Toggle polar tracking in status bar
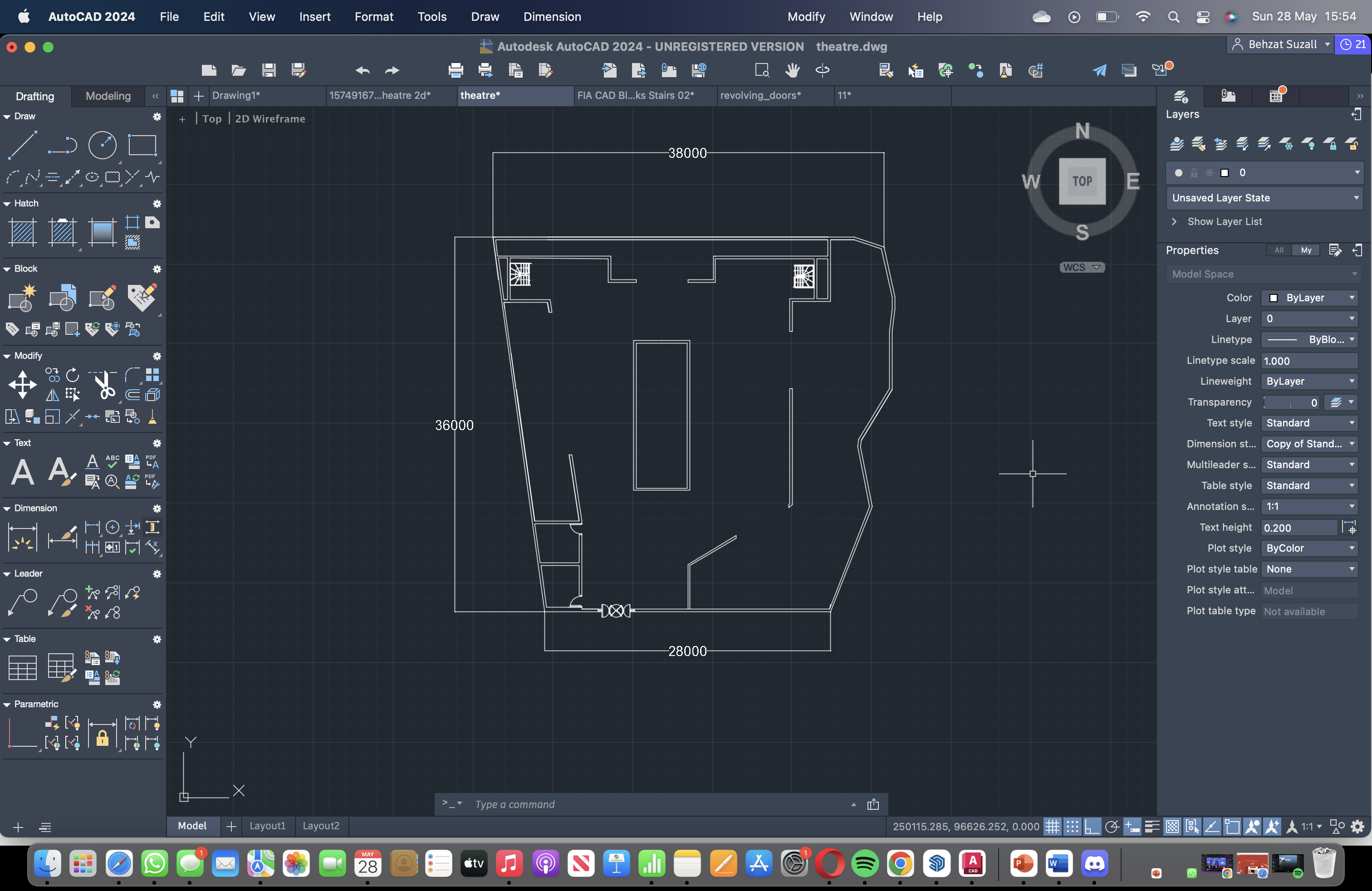 coord(1112,827)
